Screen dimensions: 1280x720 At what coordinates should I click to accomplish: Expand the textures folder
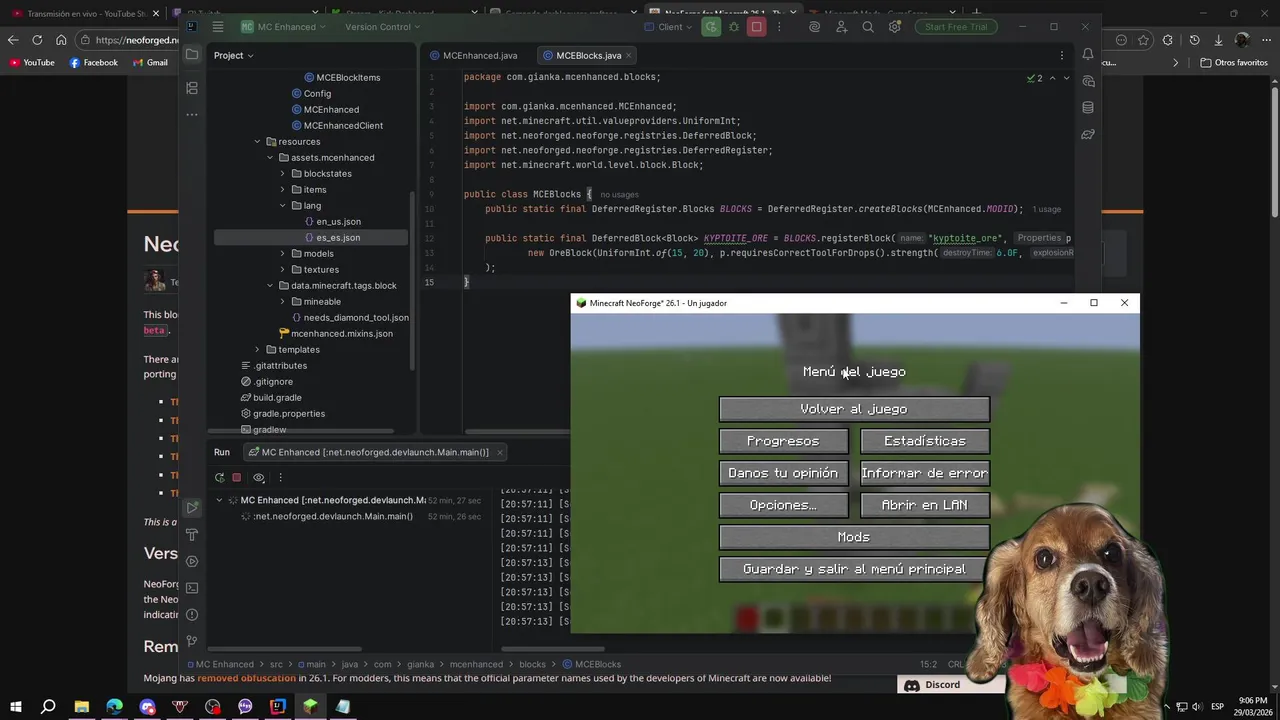coord(282,270)
